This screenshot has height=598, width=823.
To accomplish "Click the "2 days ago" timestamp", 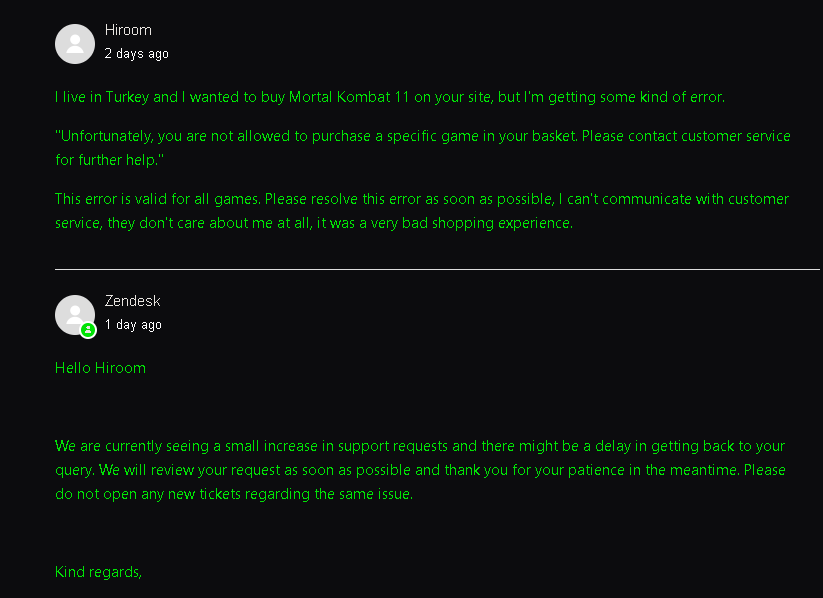I will tap(136, 54).
